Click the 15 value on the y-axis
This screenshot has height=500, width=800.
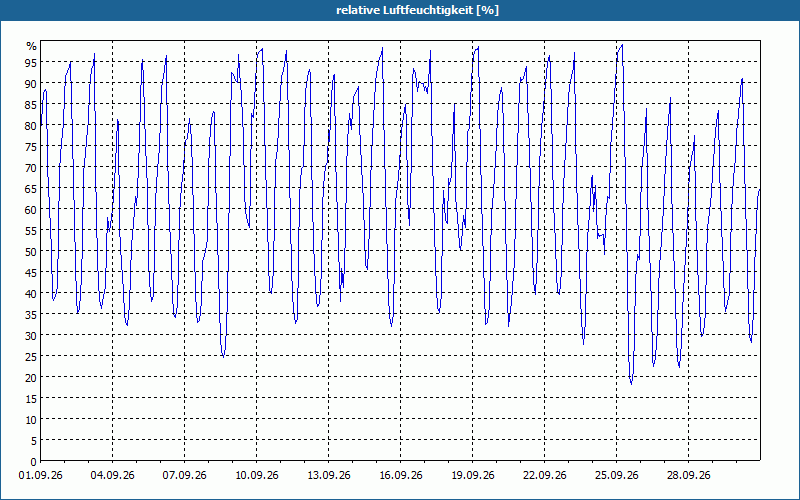(31, 398)
